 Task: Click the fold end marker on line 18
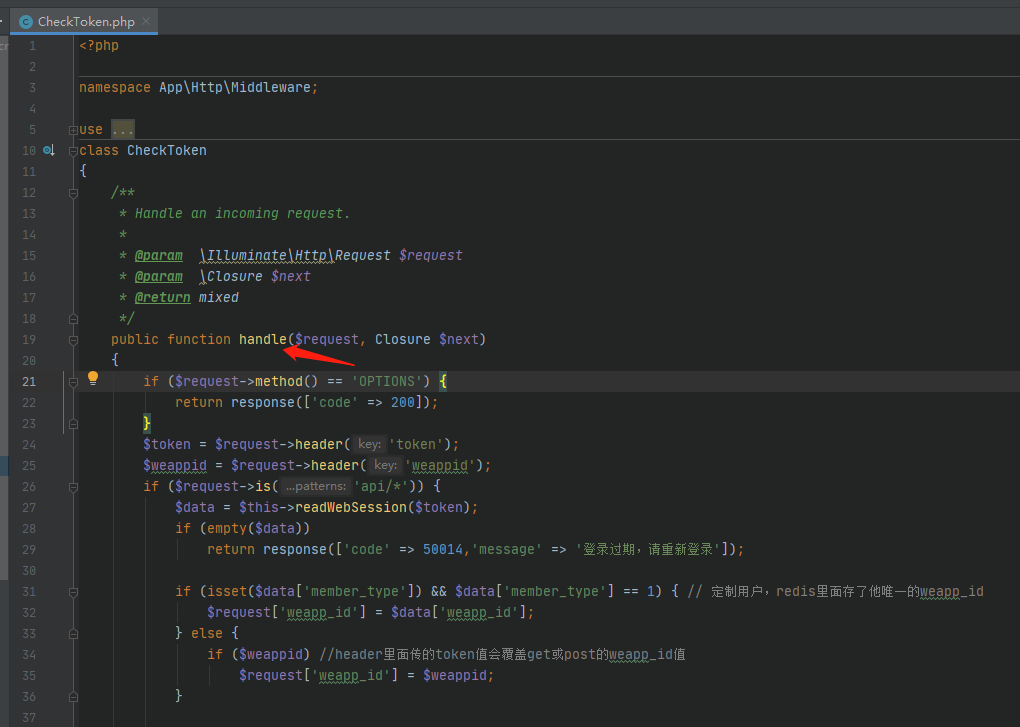click(73, 319)
